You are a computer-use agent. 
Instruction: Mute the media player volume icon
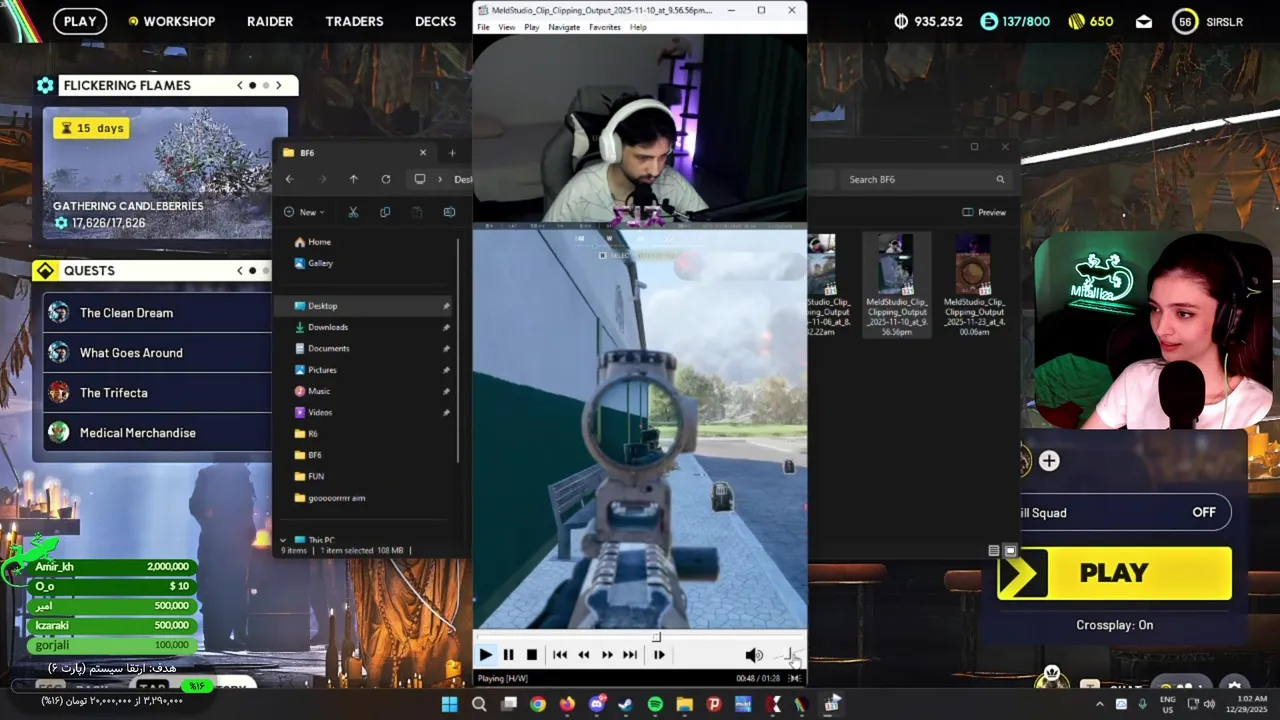(753, 655)
